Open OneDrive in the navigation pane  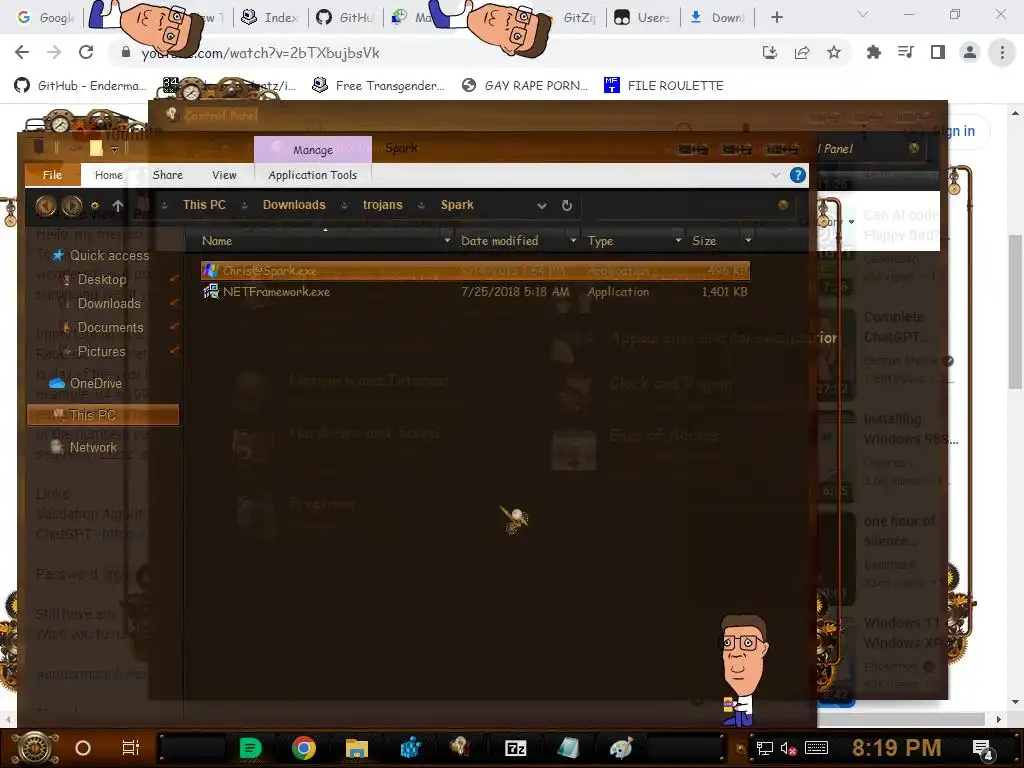[x=86, y=383]
